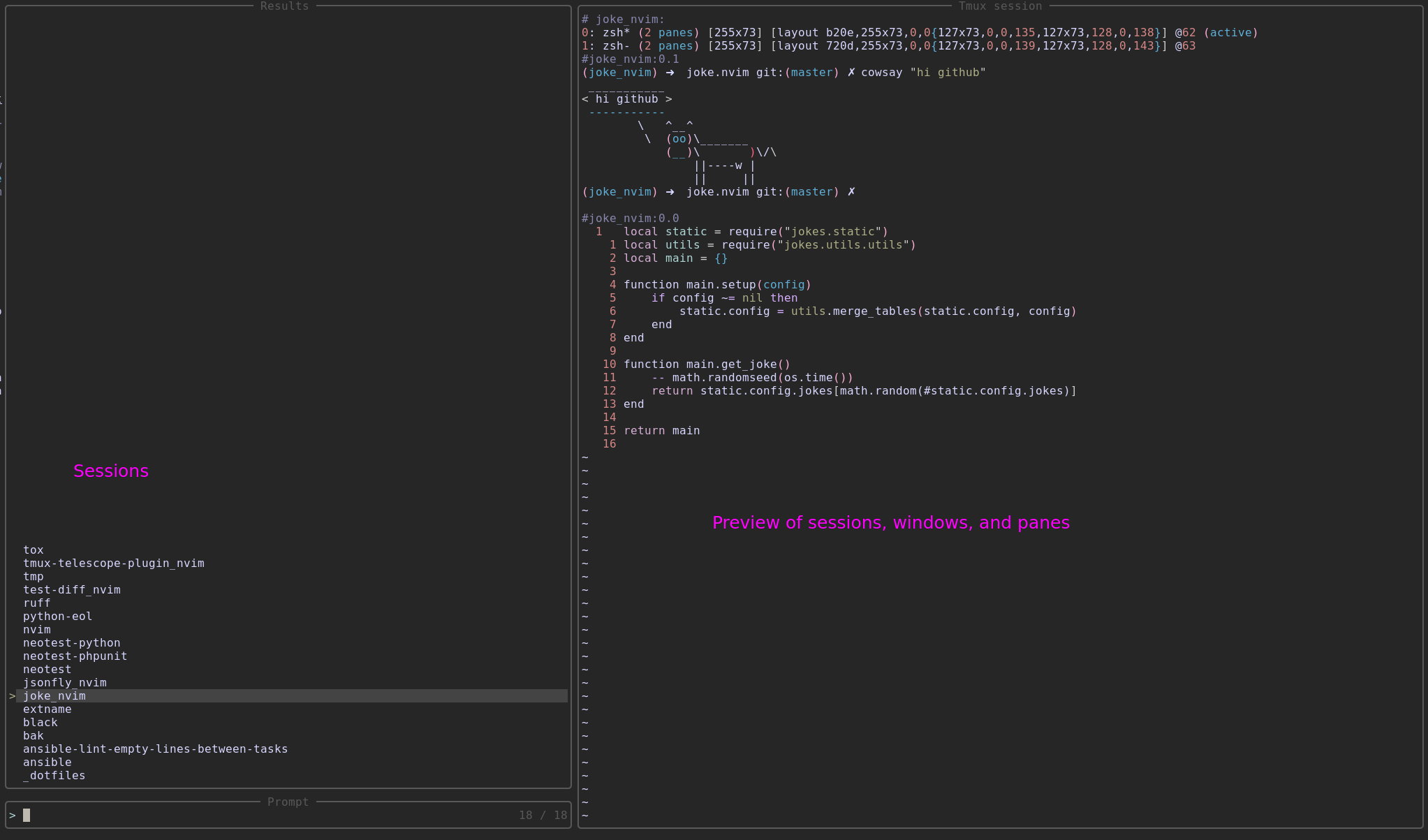This screenshot has height=840, width=1428.
Task: Select tmux-telescope-plugin_nvim session
Action: click(x=113, y=563)
